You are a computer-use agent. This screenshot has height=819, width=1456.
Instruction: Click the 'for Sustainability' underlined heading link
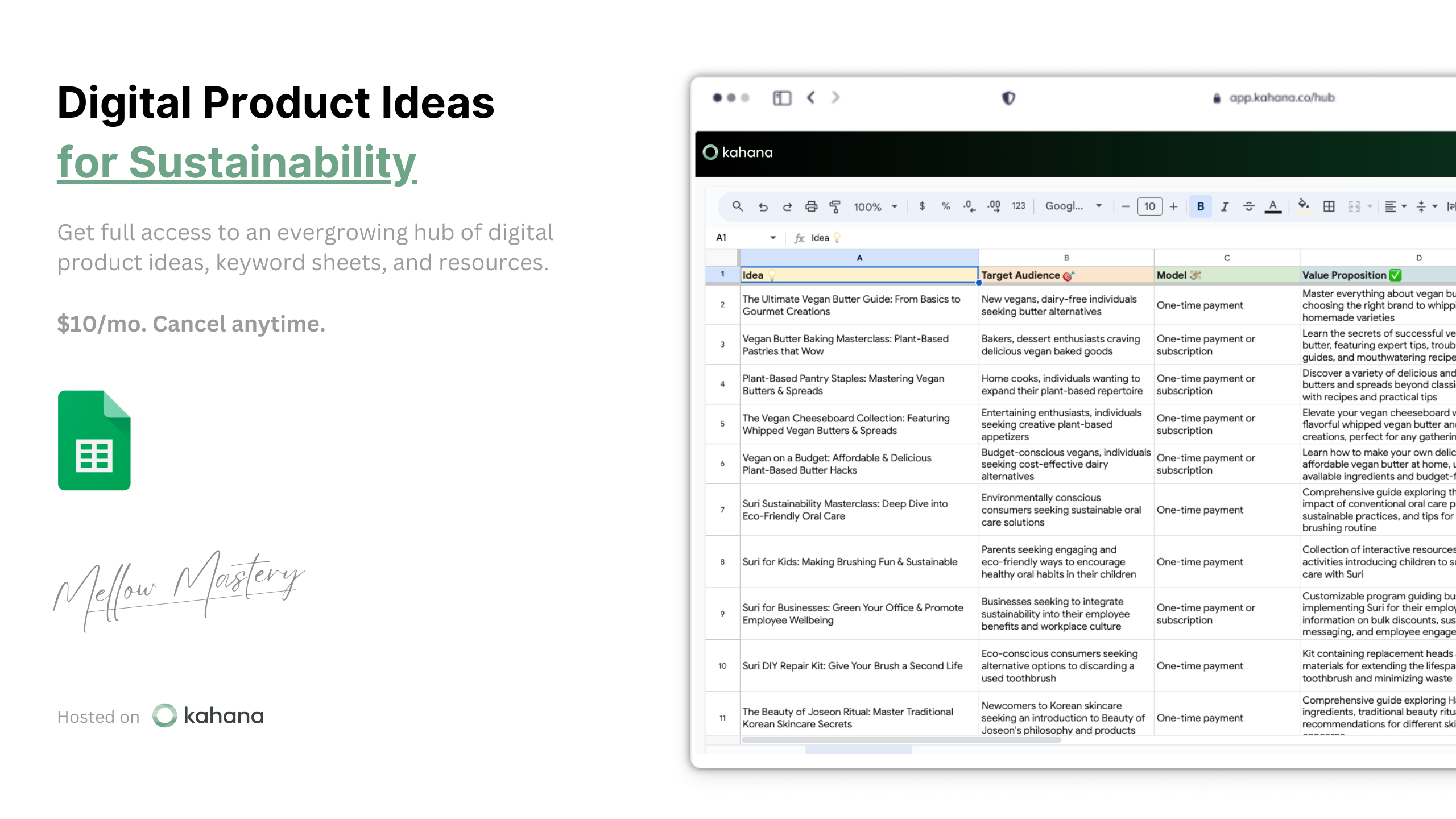pos(237,163)
